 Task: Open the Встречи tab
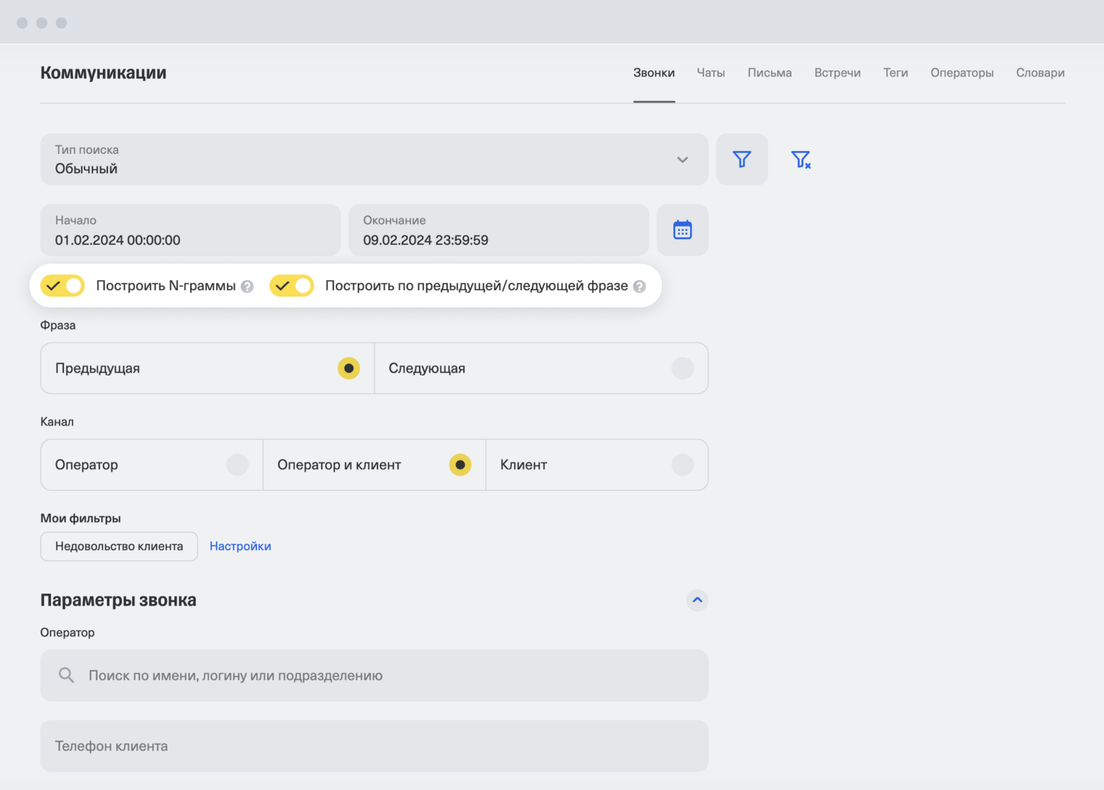837,73
